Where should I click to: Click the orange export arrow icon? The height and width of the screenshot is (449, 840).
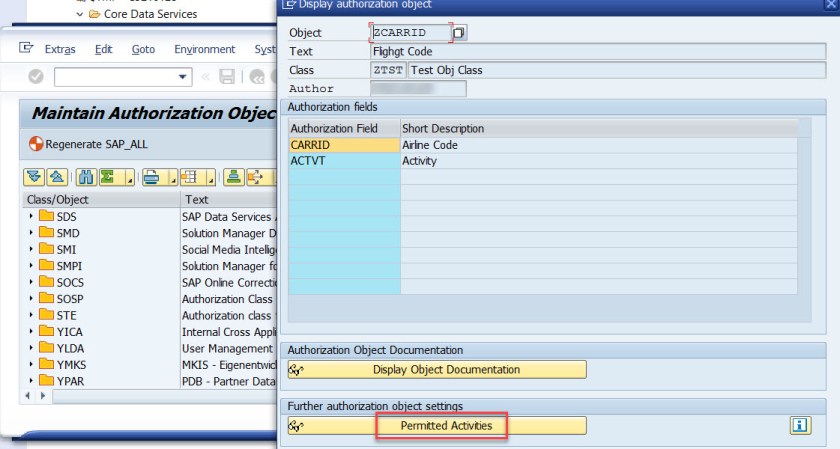pyautogui.click(x=255, y=177)
